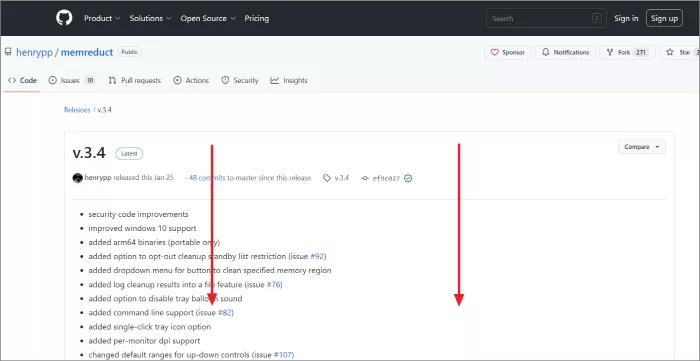Switch to the Security tab
The width and height of the screenshot is (700, 361).
(240, 80)
